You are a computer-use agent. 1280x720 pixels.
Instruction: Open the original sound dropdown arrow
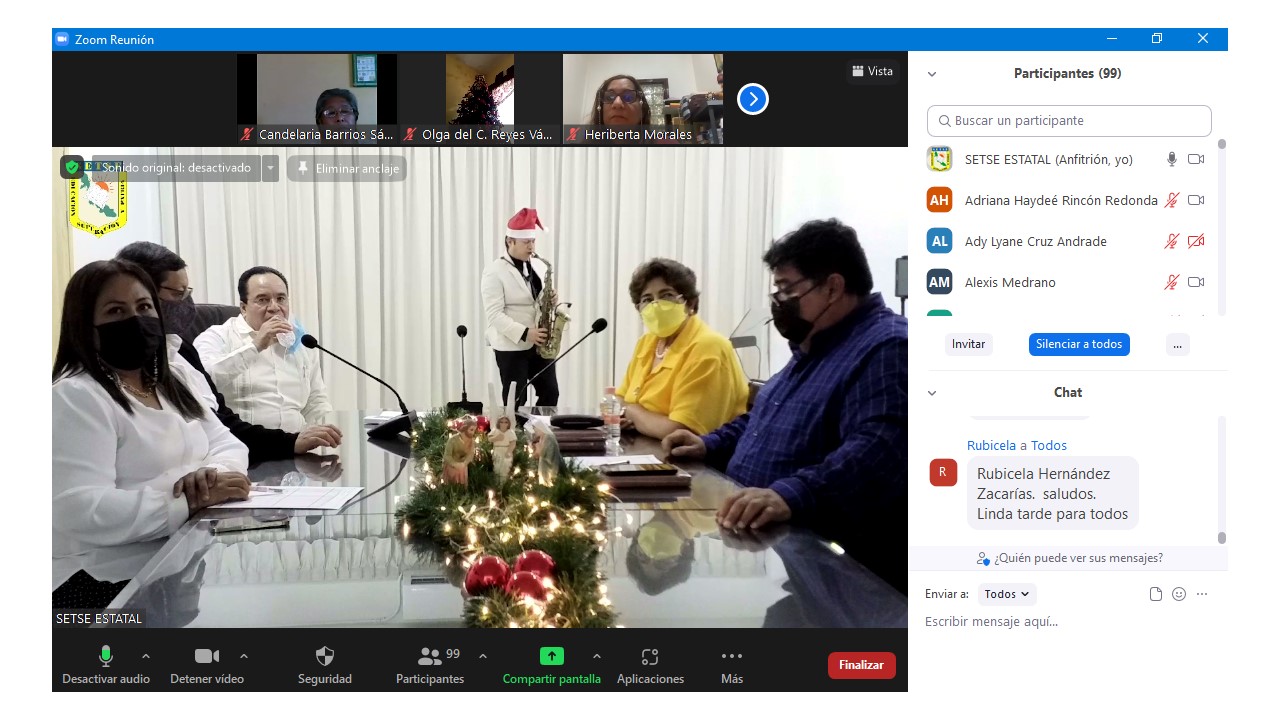coord(271,168)
